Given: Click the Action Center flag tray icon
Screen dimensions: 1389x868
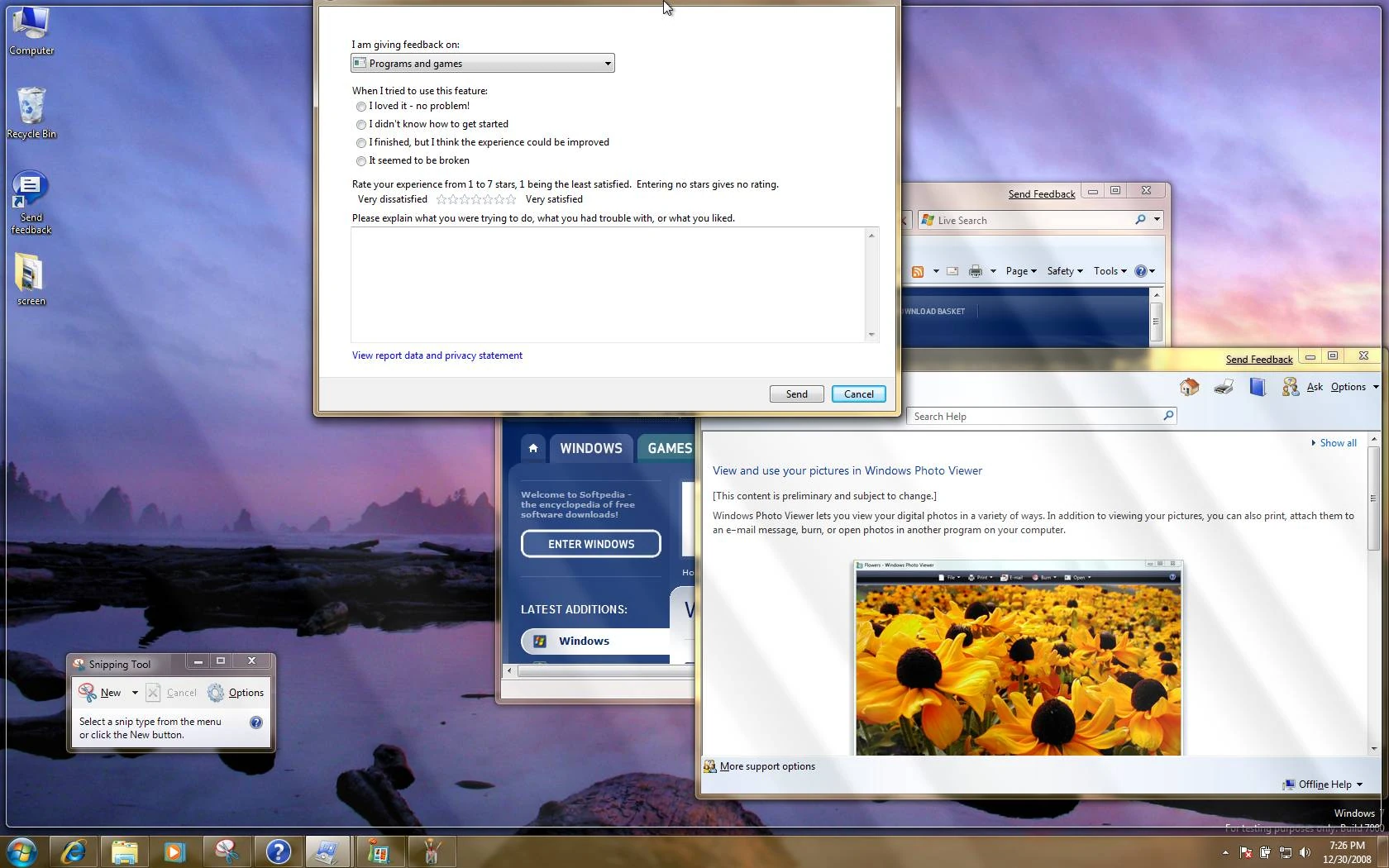Looking at the screenshot, I should click(x=1246, y=852).
